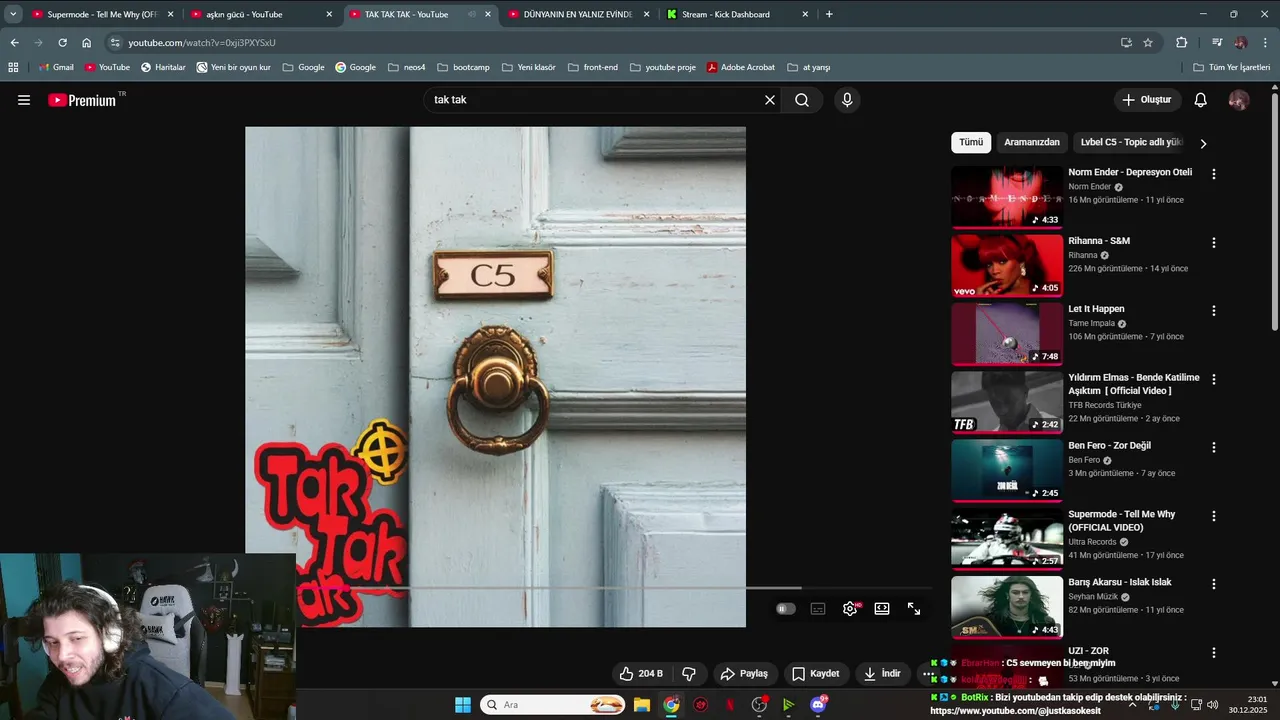Select Lvbel C5 - Topic chip
Screen dimensions: 1280x720
point(1131,142)
